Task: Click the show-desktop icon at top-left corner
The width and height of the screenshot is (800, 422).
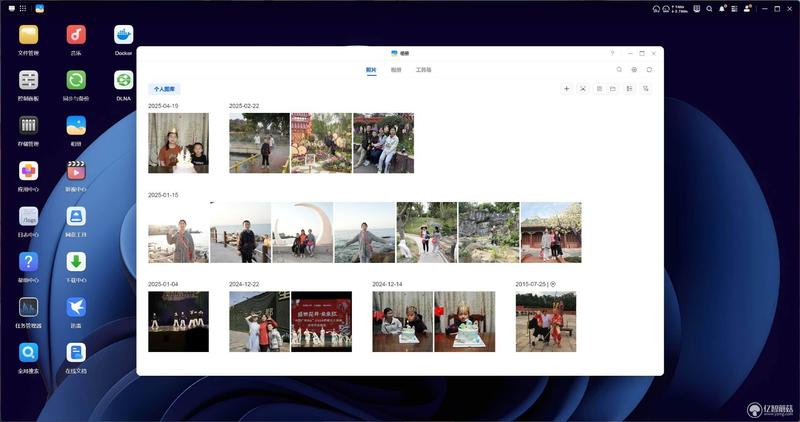Action: click(x=12, y=9)
